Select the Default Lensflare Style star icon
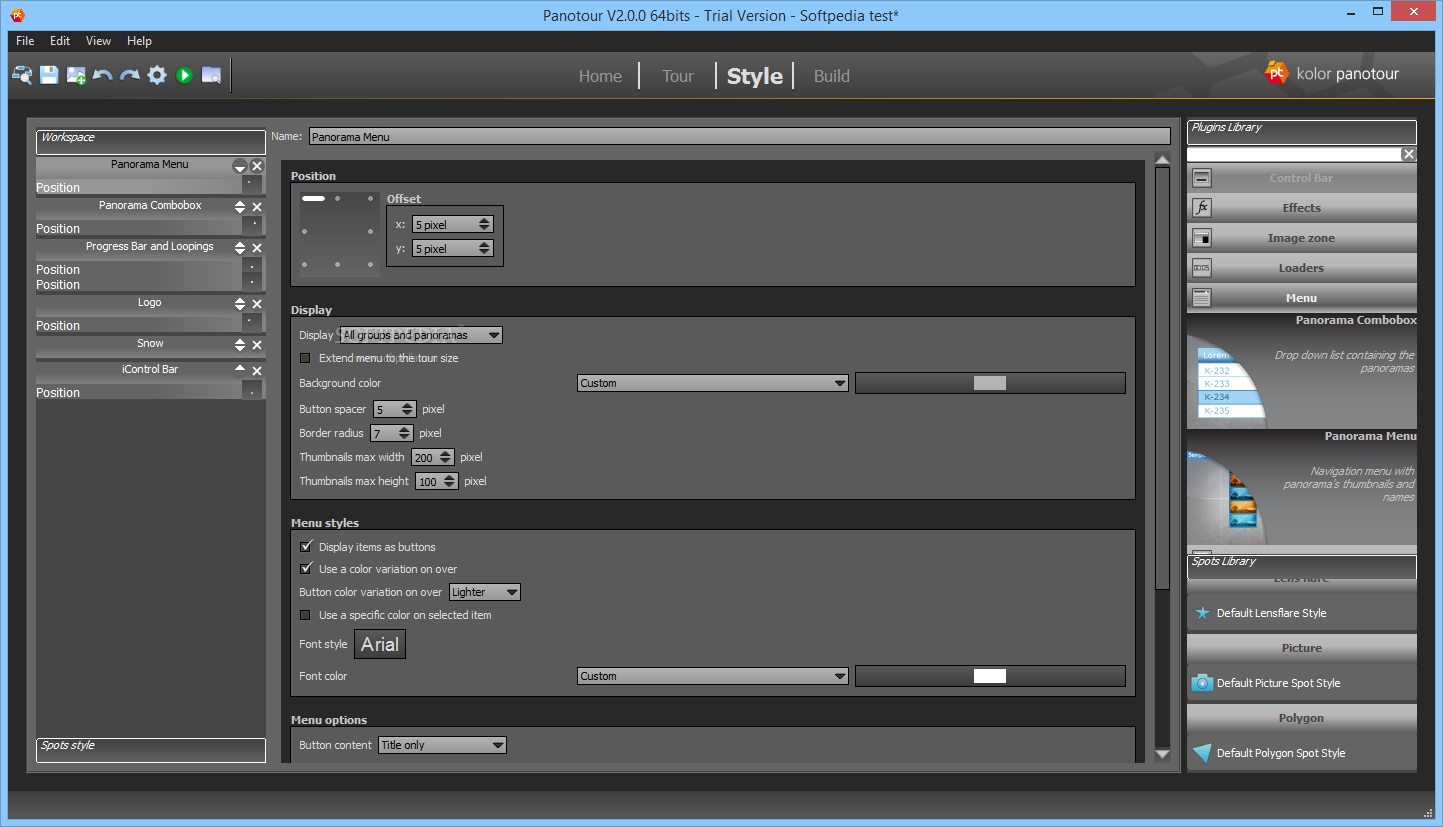The image size is (1443, 827). pyautogui.click(x=1203, y=613)
